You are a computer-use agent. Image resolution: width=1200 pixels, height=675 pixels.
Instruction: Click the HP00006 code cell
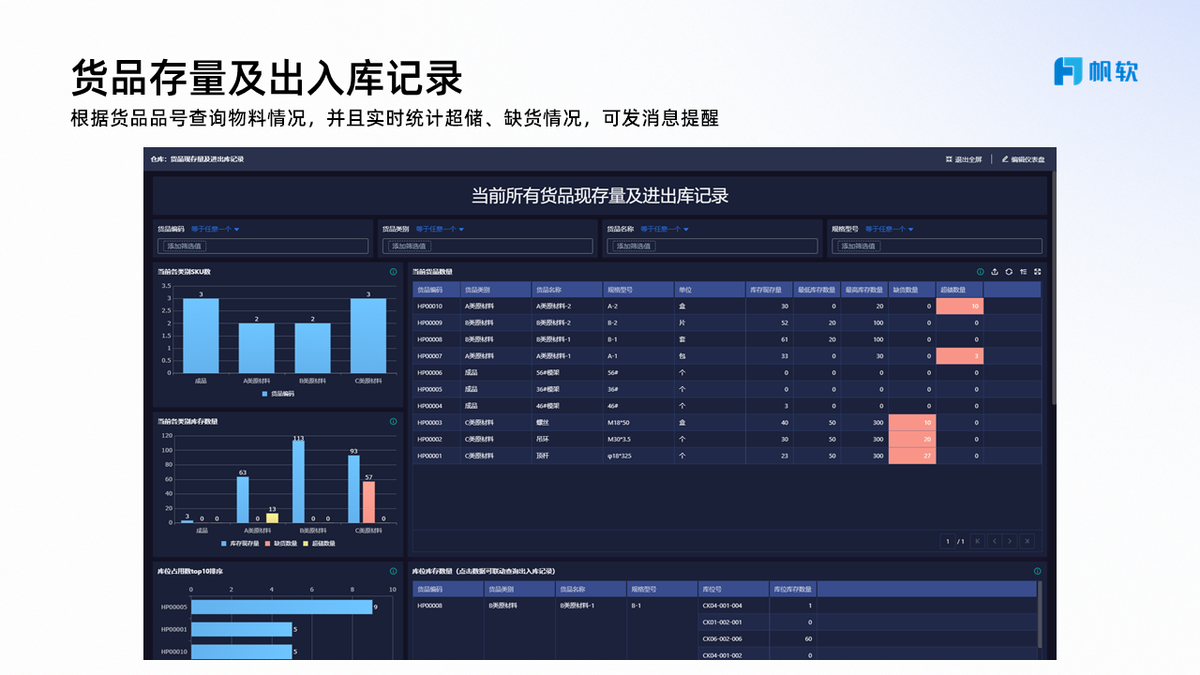click(x=436, y=372)
